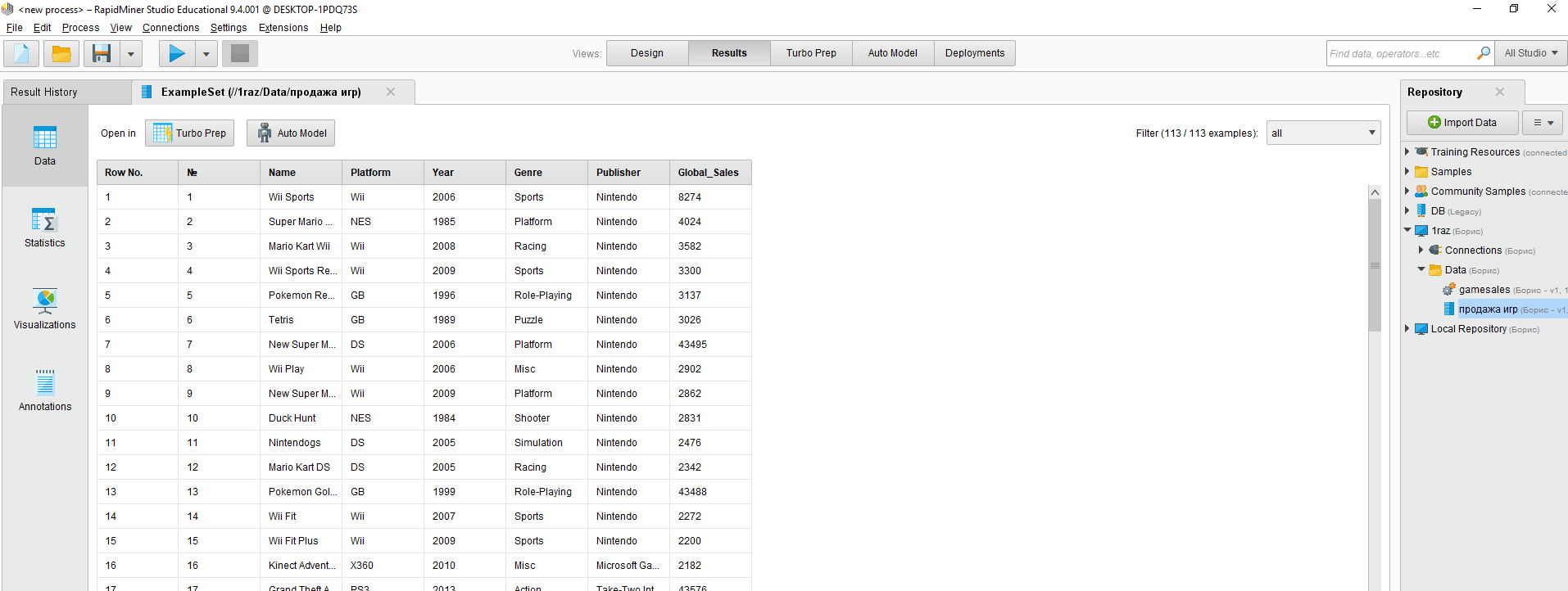Screen dimensions: 1568x591
Task: Open the Settings menu
Action: point(229,28)
